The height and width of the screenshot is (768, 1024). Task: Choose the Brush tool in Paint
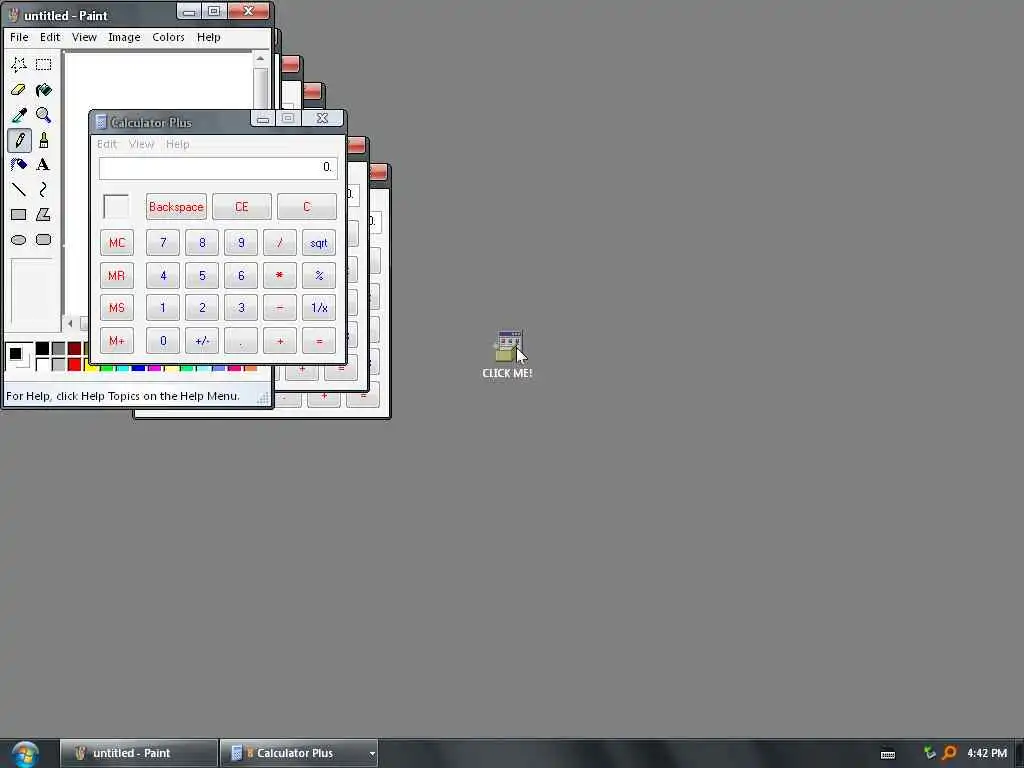[44, 140]
